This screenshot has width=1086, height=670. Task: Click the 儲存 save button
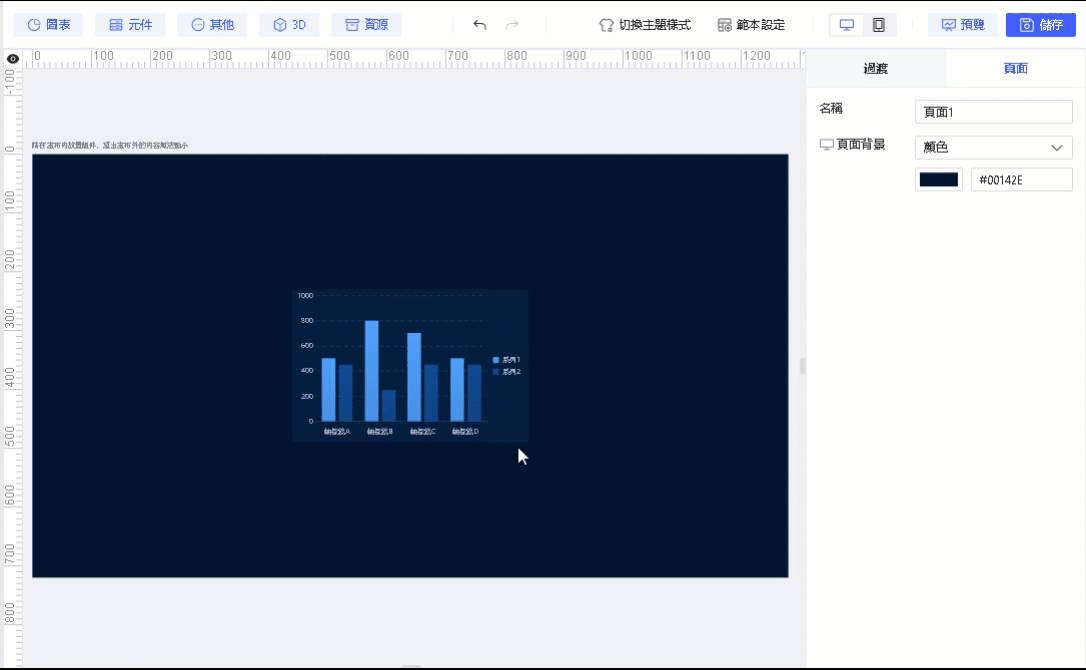1041,25
